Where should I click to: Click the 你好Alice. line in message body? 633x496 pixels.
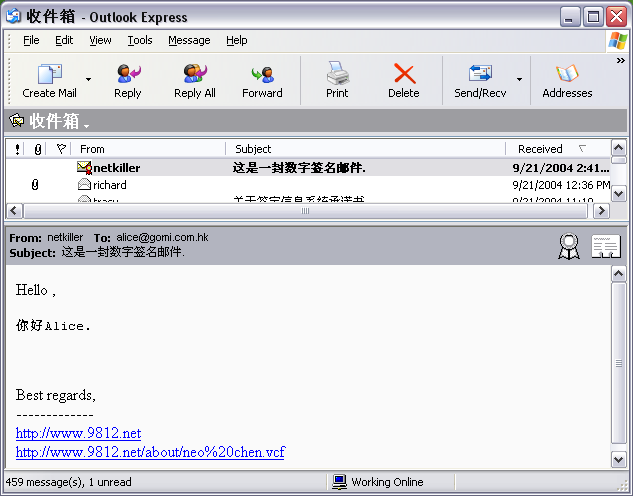[53, 325]
